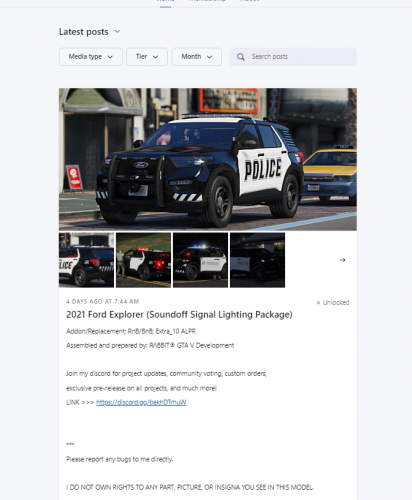
Task: Open the Latest posts sort dropdown
Action: (x=90, y=32)
